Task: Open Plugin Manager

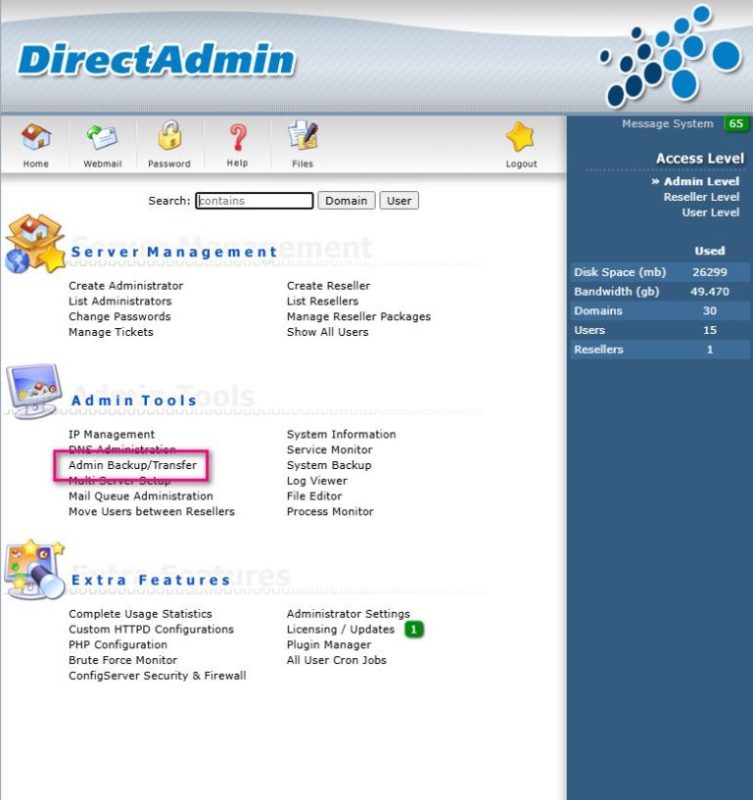Action: click(x=329, y=644)
